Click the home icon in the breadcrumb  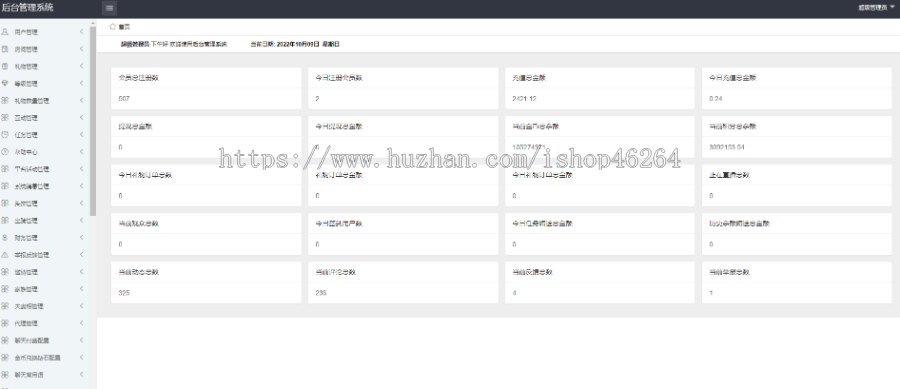click(x=112, y=26)
